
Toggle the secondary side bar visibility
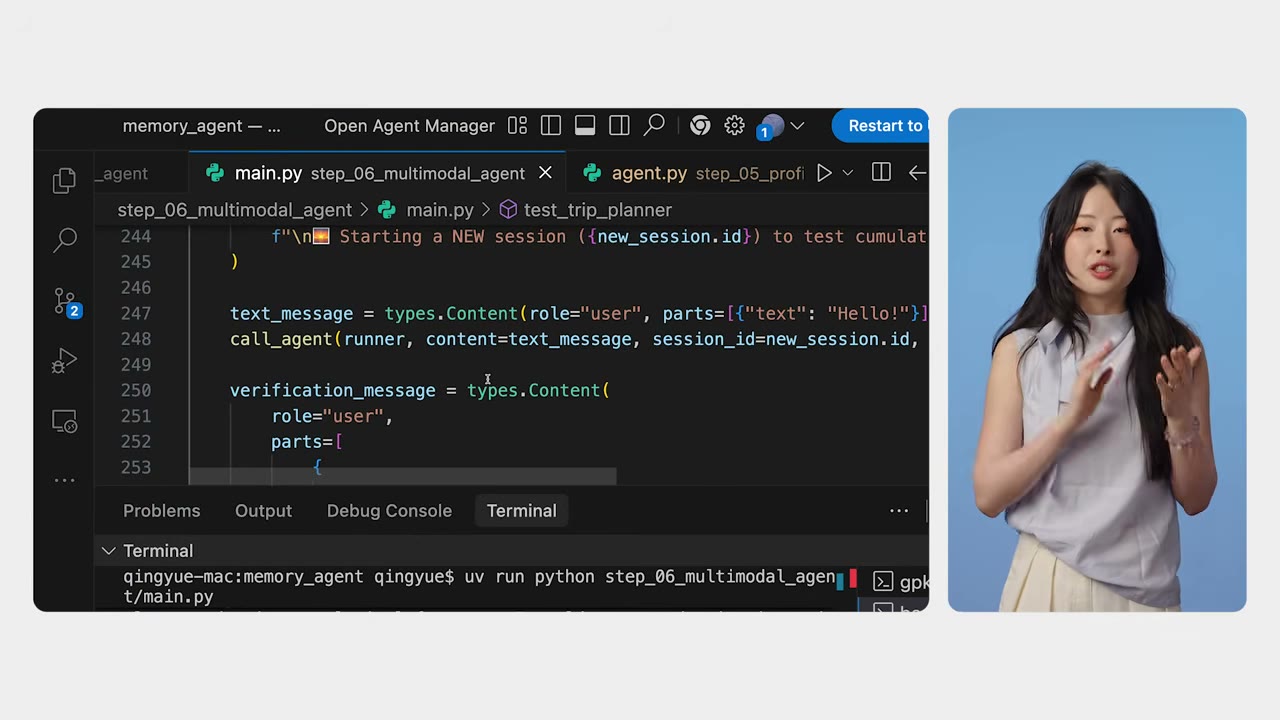point(619,126)
